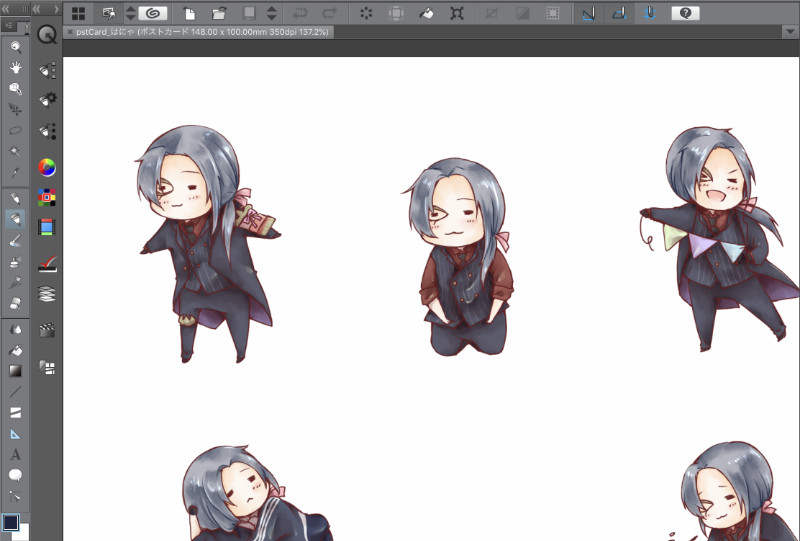Open the Quick Access palette

point(47,35)
